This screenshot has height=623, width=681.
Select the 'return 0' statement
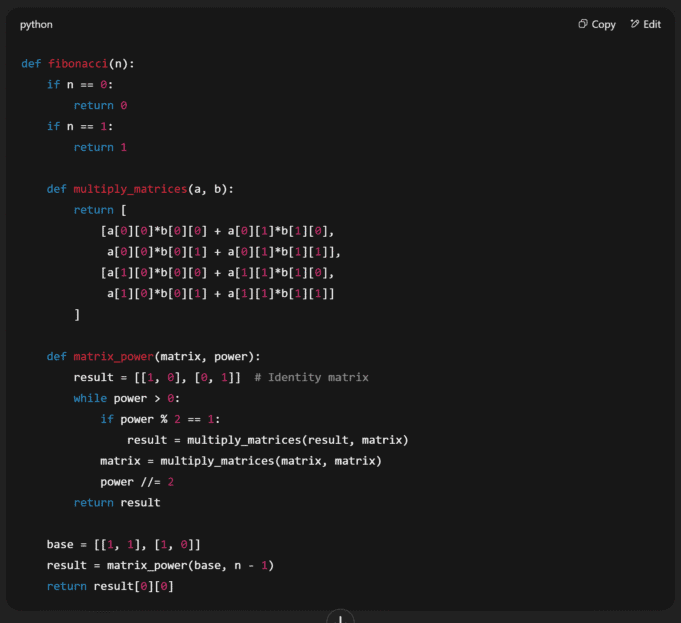click(x=100, y=105)
